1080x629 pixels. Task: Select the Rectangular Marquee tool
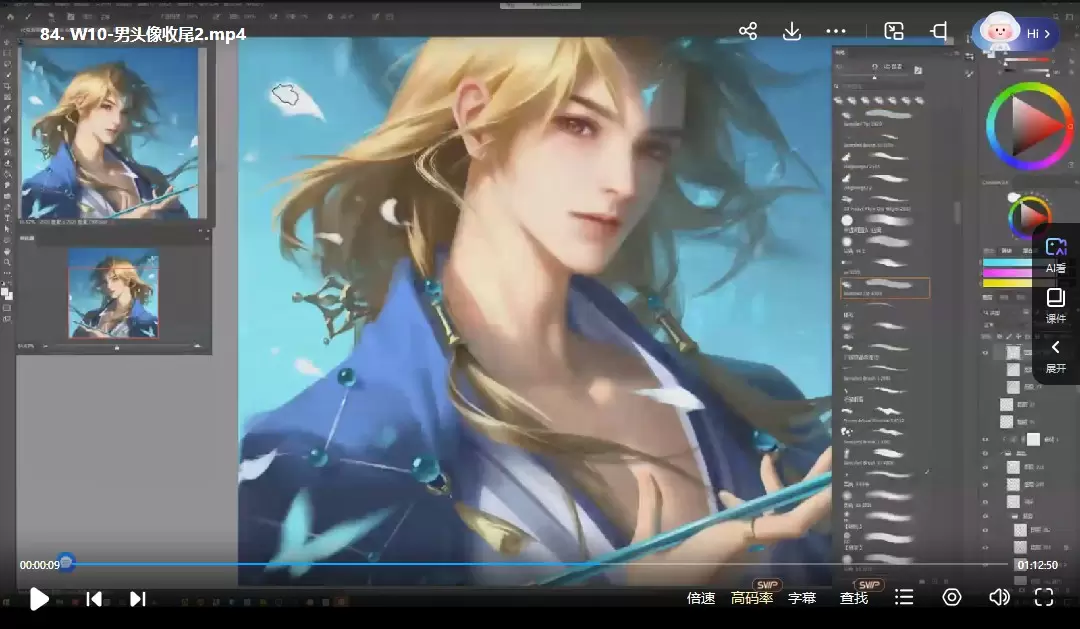point(7,53)
